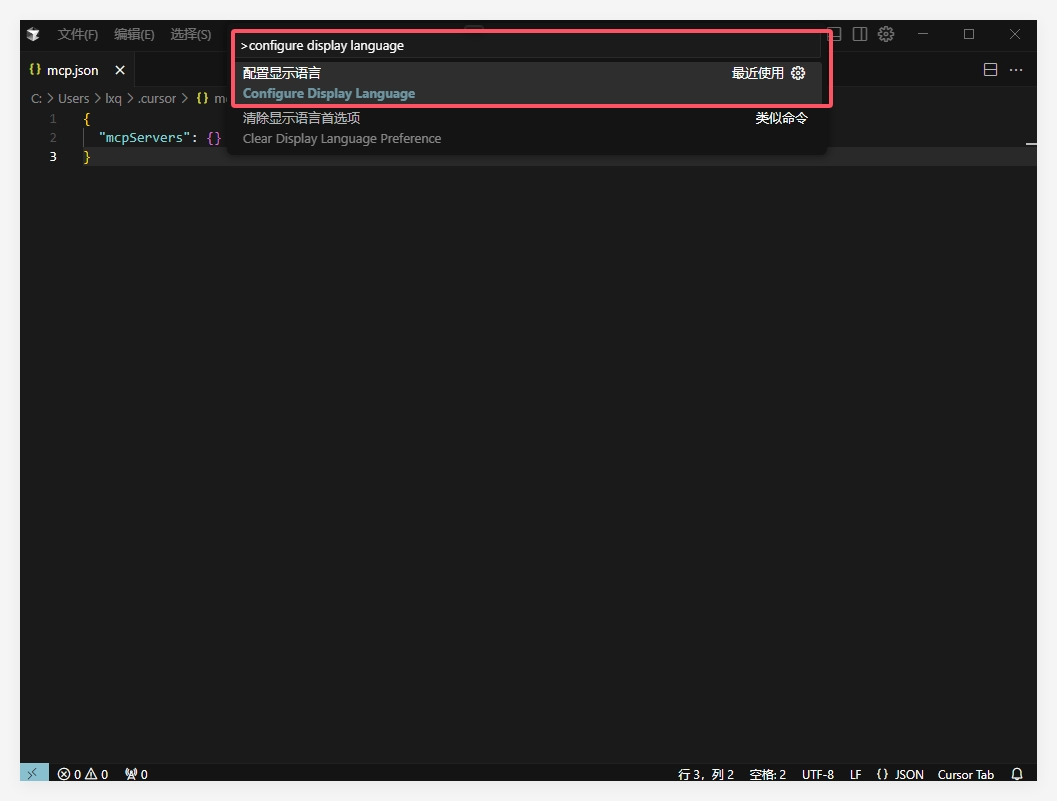
Task: Select JSON language mode in status bar
Action: tap(900, 774)
